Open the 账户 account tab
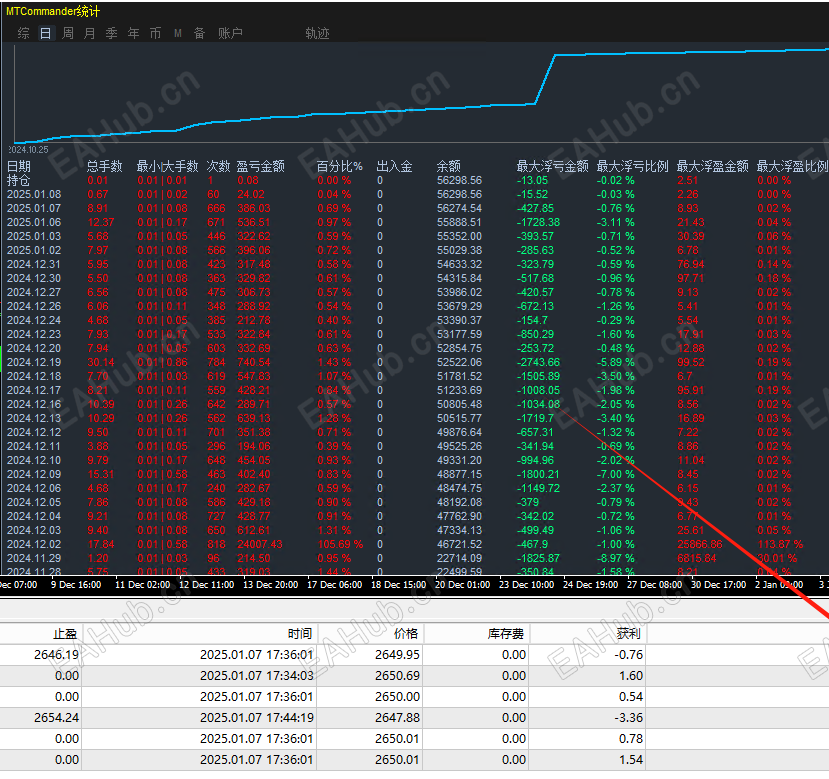The image size is (829, 779). pos(231,33)
